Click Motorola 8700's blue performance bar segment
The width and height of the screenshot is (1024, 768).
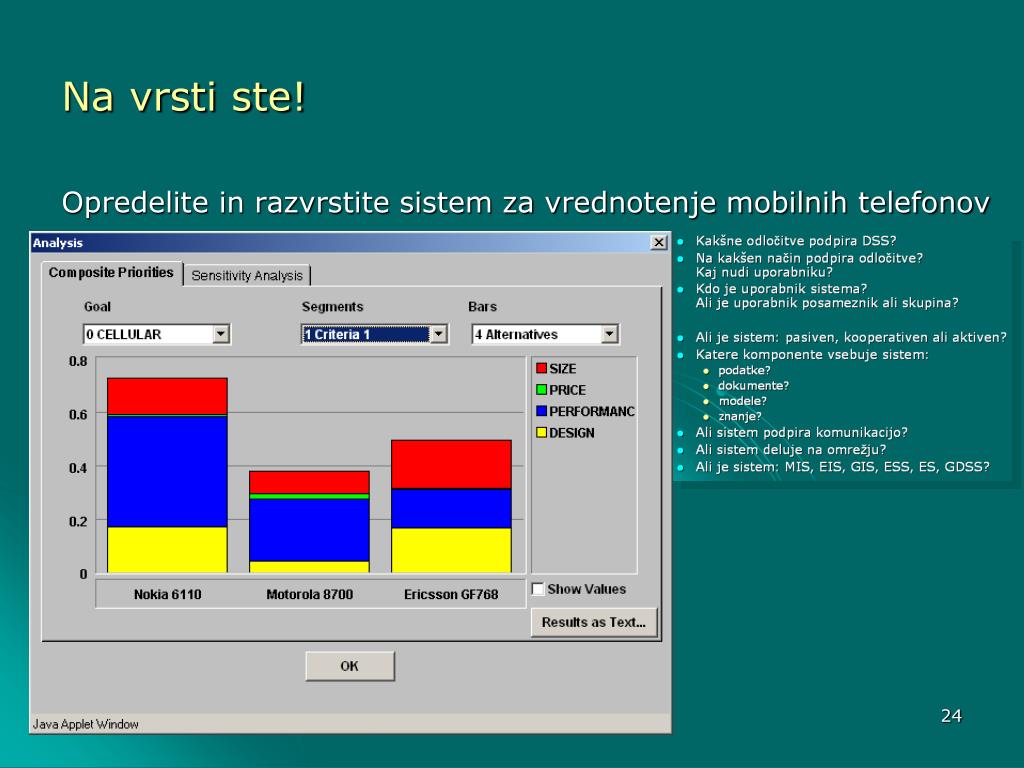[x=310, y=530]
